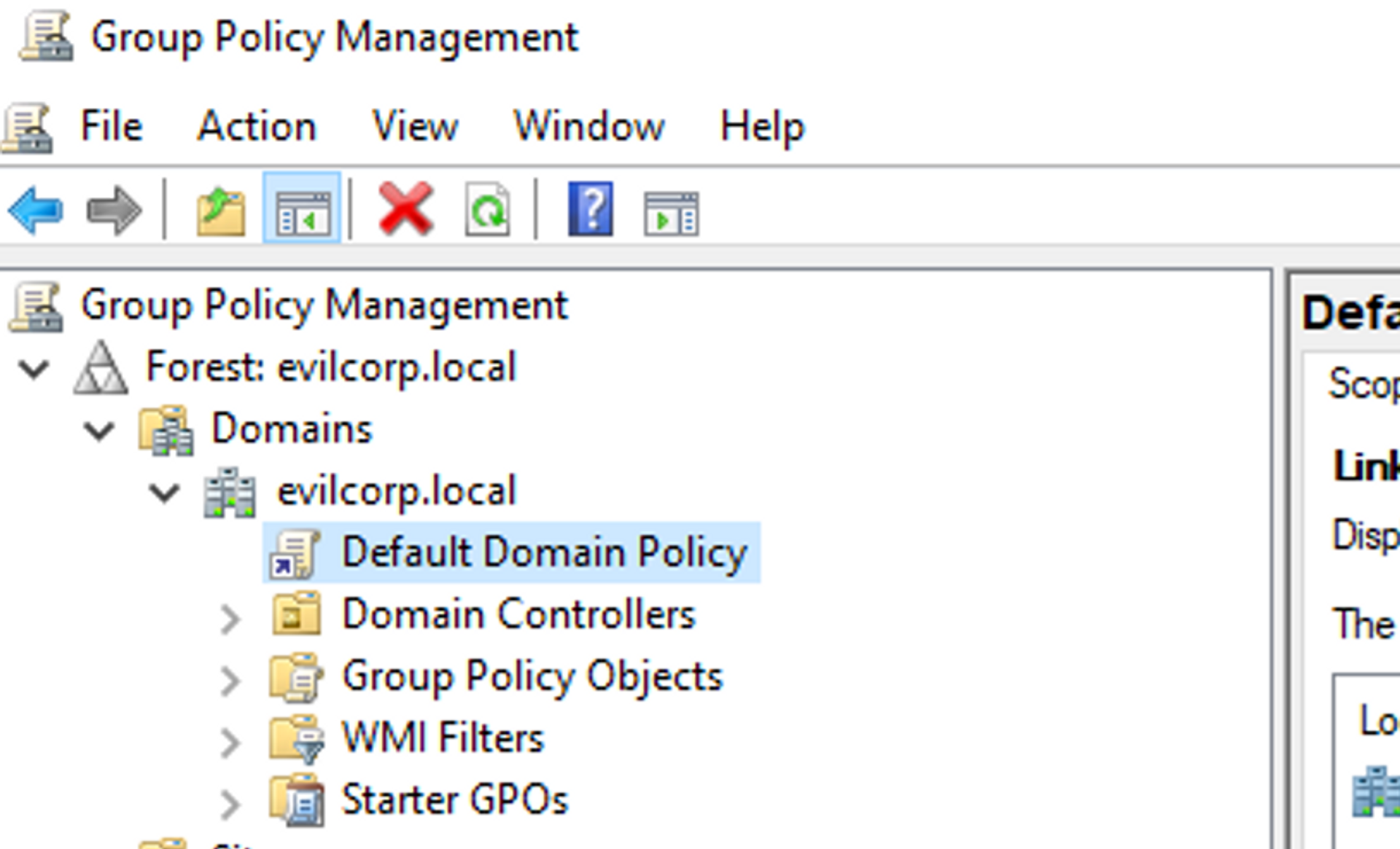Click the Up One Level folder icon
Screen dimensions: 1400x849
[x=221, y=211]
